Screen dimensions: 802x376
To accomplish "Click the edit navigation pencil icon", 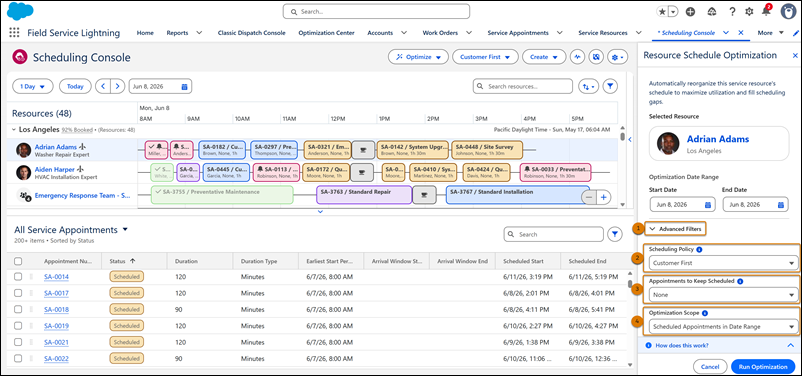I will point(796,33).
